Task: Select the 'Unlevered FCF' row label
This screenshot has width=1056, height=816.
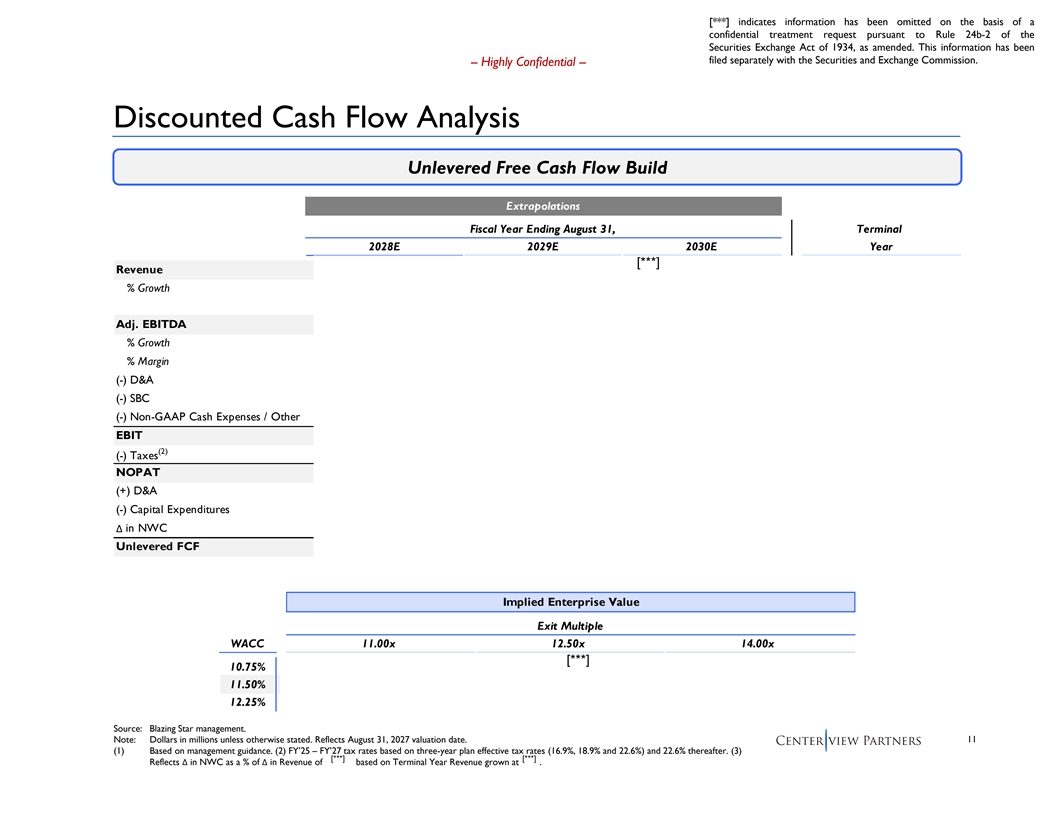Action: 158,546
